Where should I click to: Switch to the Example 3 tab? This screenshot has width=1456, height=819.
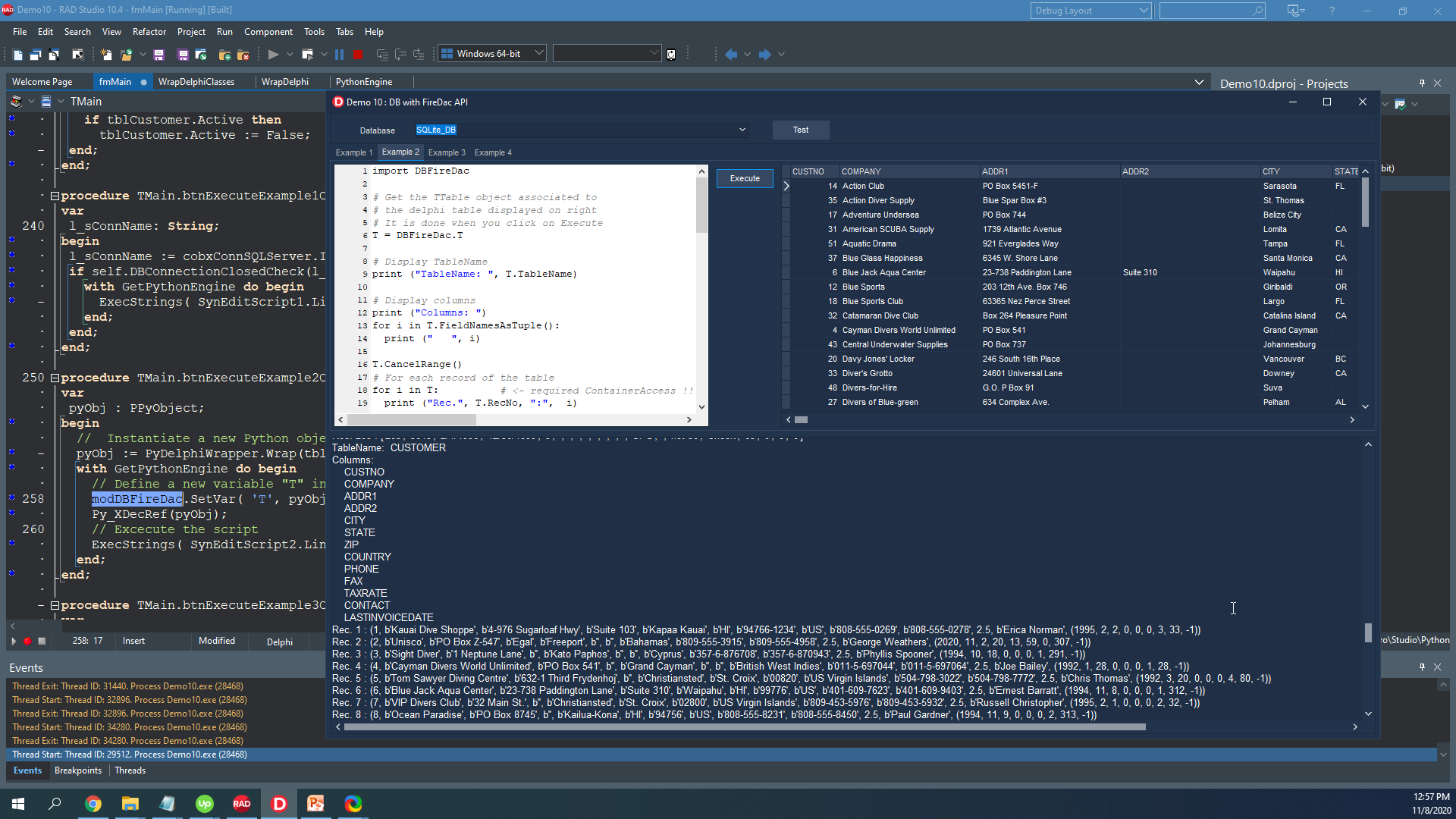[447, 152]
